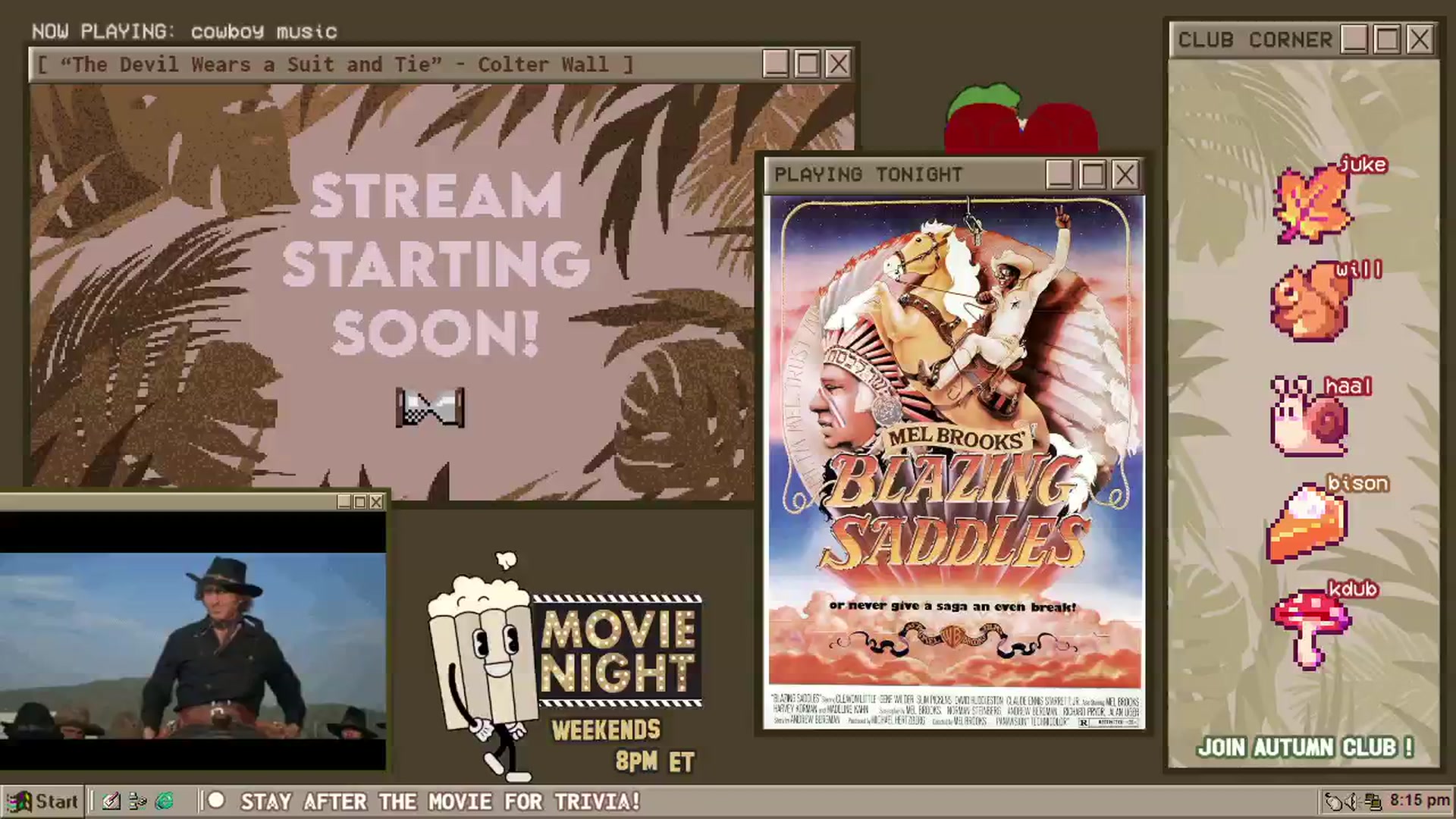Select the will squirrel icon
This screenshot has width=1456, height=819.
[1311, 302]
